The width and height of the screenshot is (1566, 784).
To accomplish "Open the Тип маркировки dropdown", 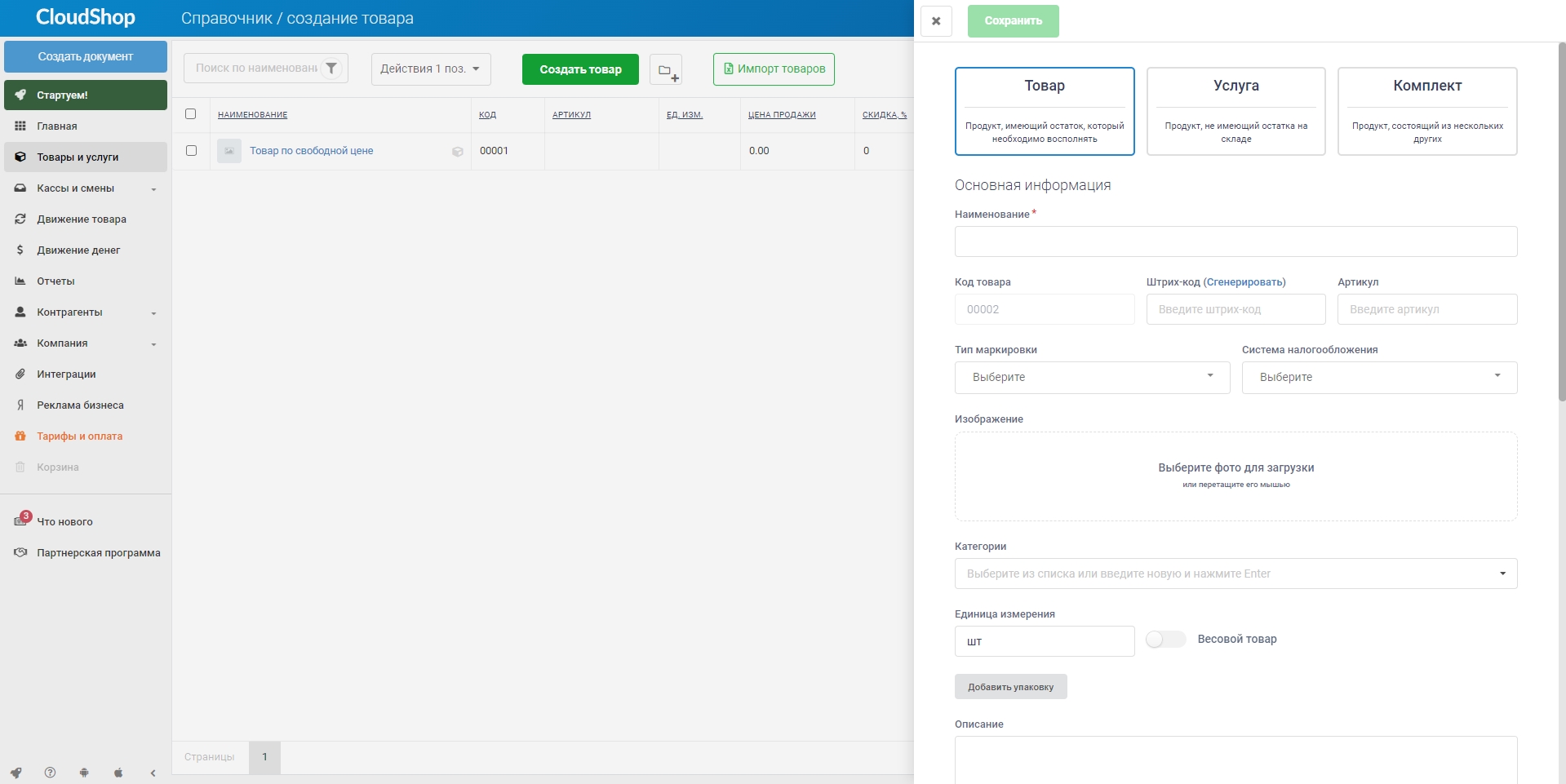I will 1092,378.
